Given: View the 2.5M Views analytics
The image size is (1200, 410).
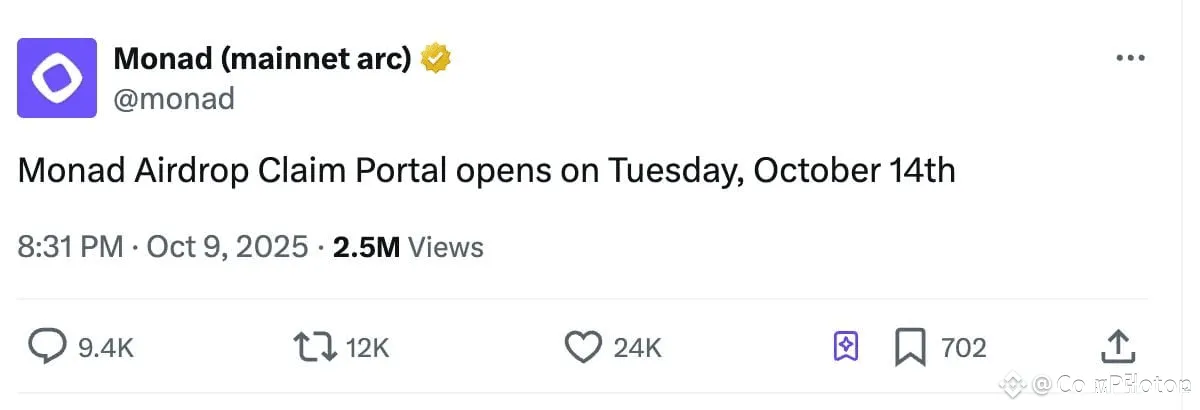Looking at the screenshot, I should 408,247.
